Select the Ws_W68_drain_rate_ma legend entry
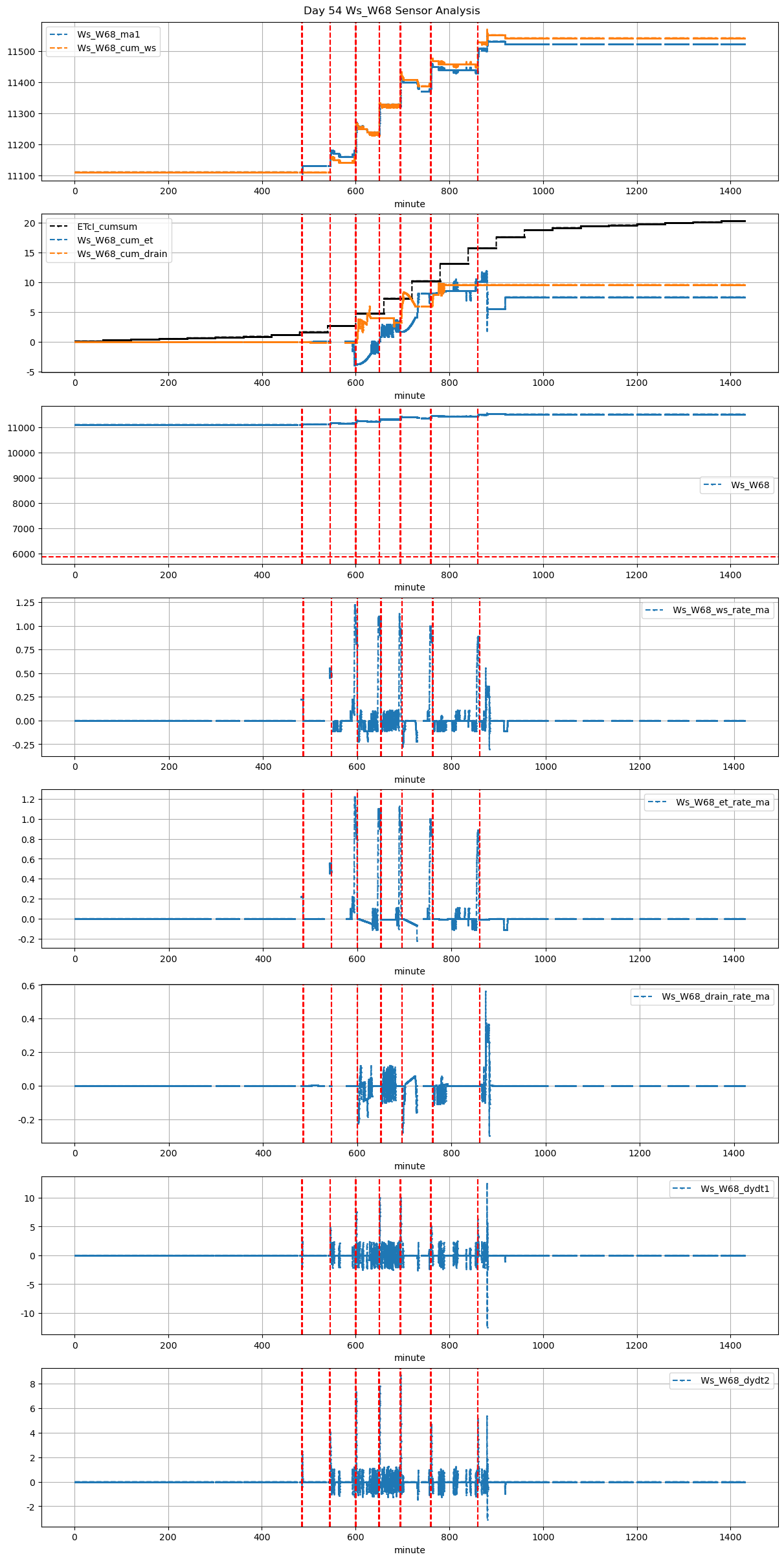Screen dimensions: 784x1561 715,996
